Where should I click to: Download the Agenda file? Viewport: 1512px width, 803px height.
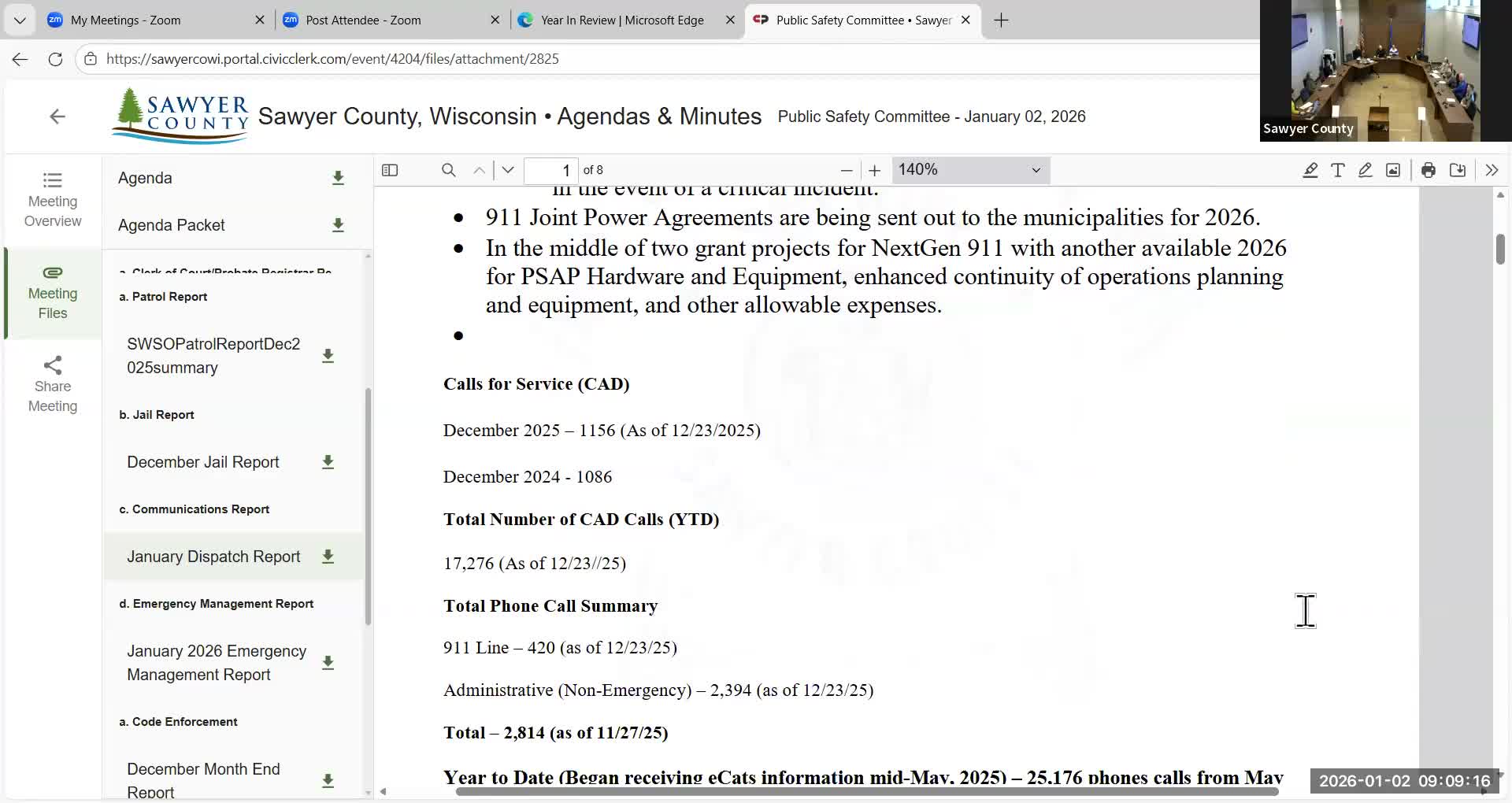[x=338, y=178]
